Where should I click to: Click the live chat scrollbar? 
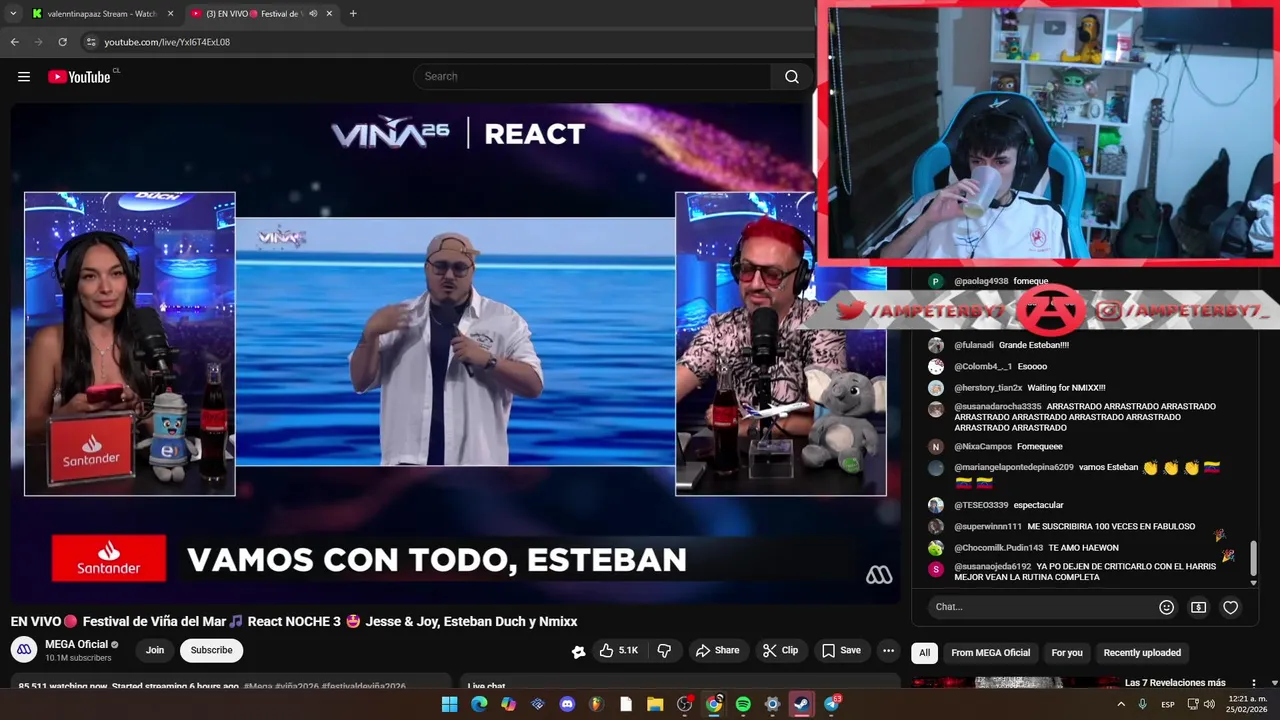click(x=1253, y=560)
